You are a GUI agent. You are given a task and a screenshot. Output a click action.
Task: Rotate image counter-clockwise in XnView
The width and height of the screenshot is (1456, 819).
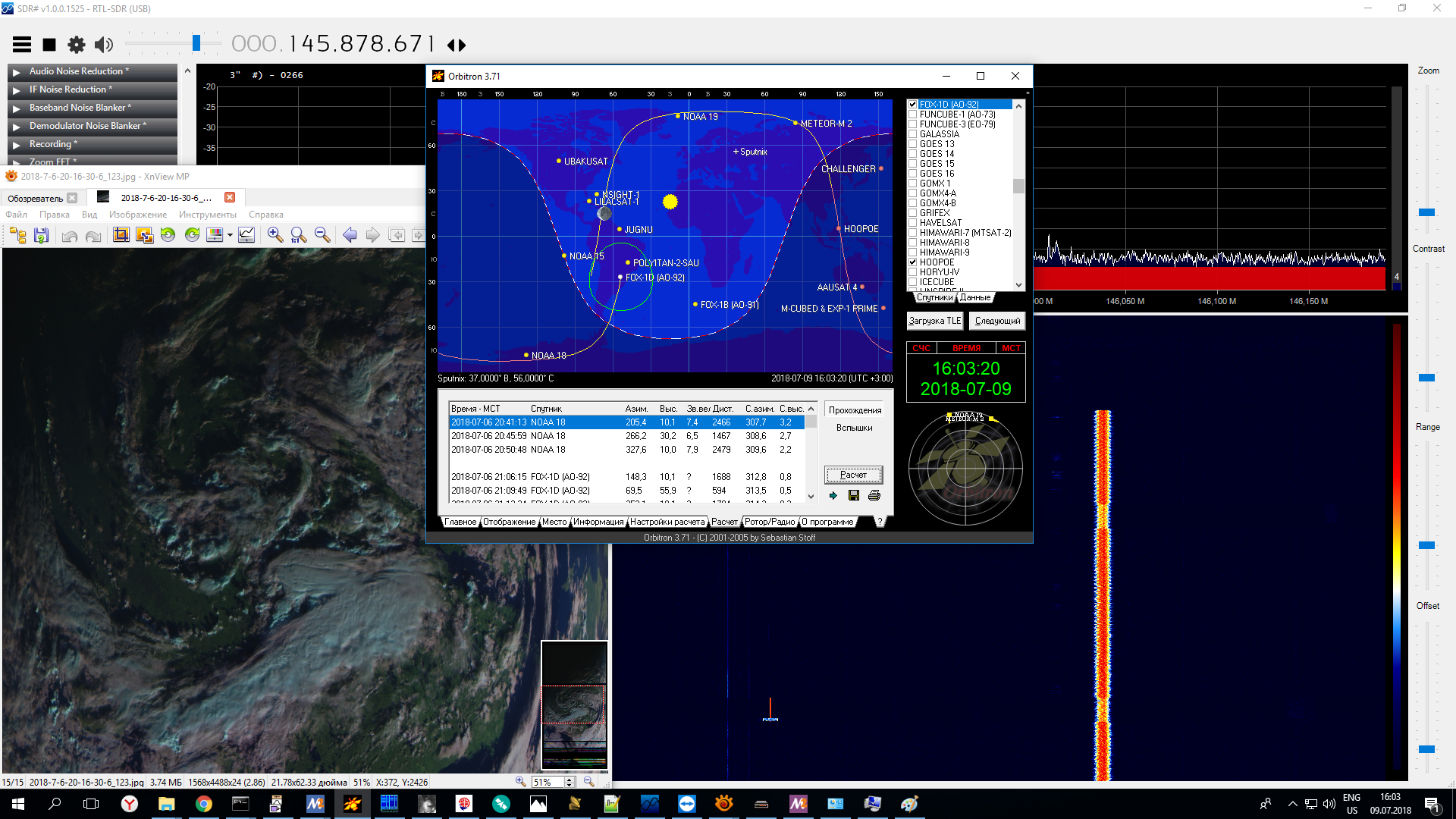pyautogui.click(x=168, y=235)
